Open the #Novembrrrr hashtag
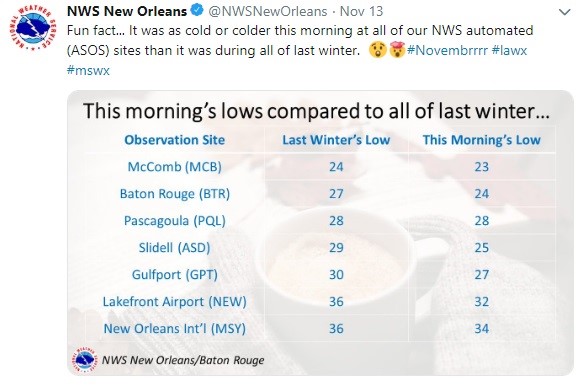 [447, 50]
